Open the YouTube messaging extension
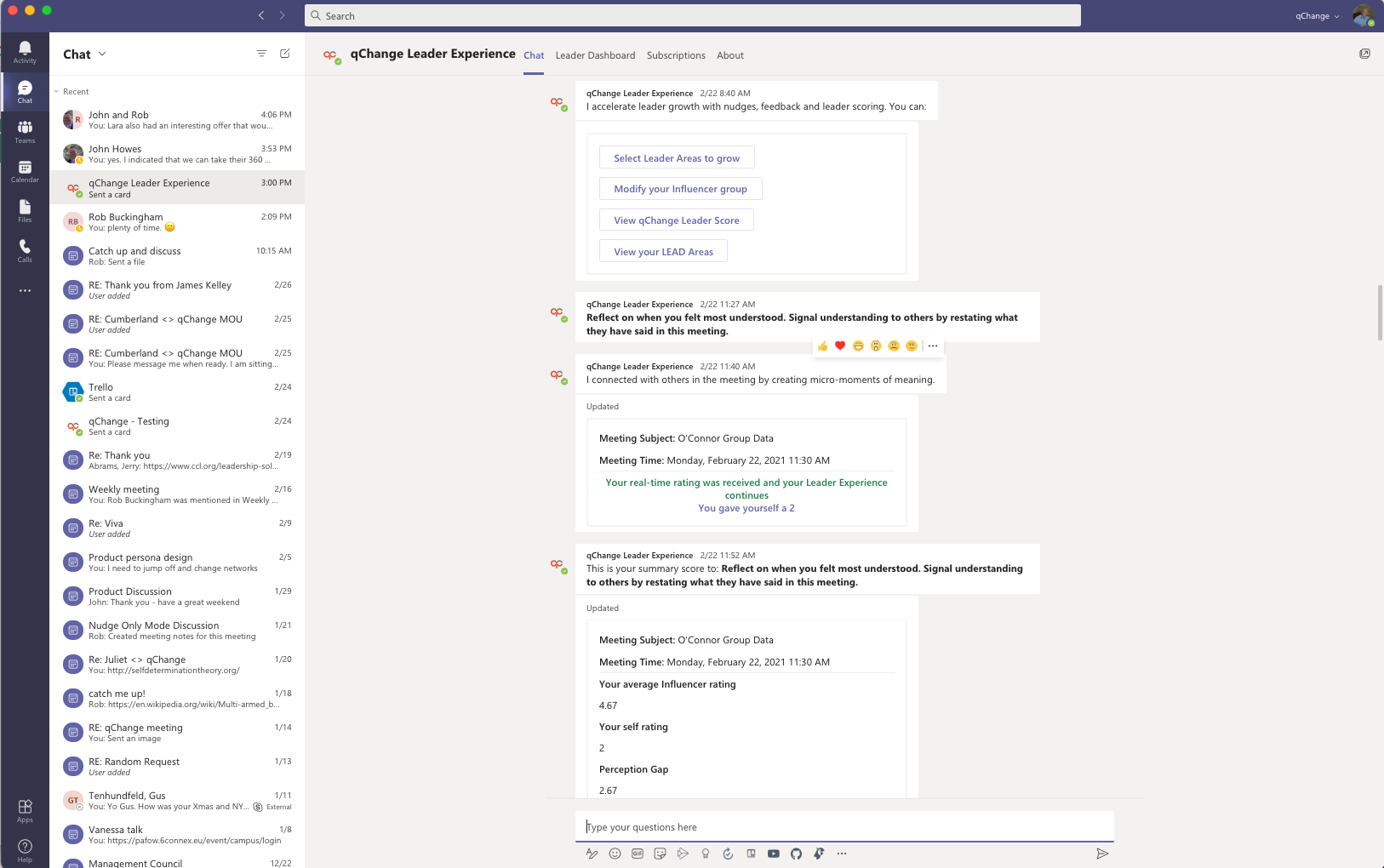The image size is (1384, 868). click(x=773, y=854)
